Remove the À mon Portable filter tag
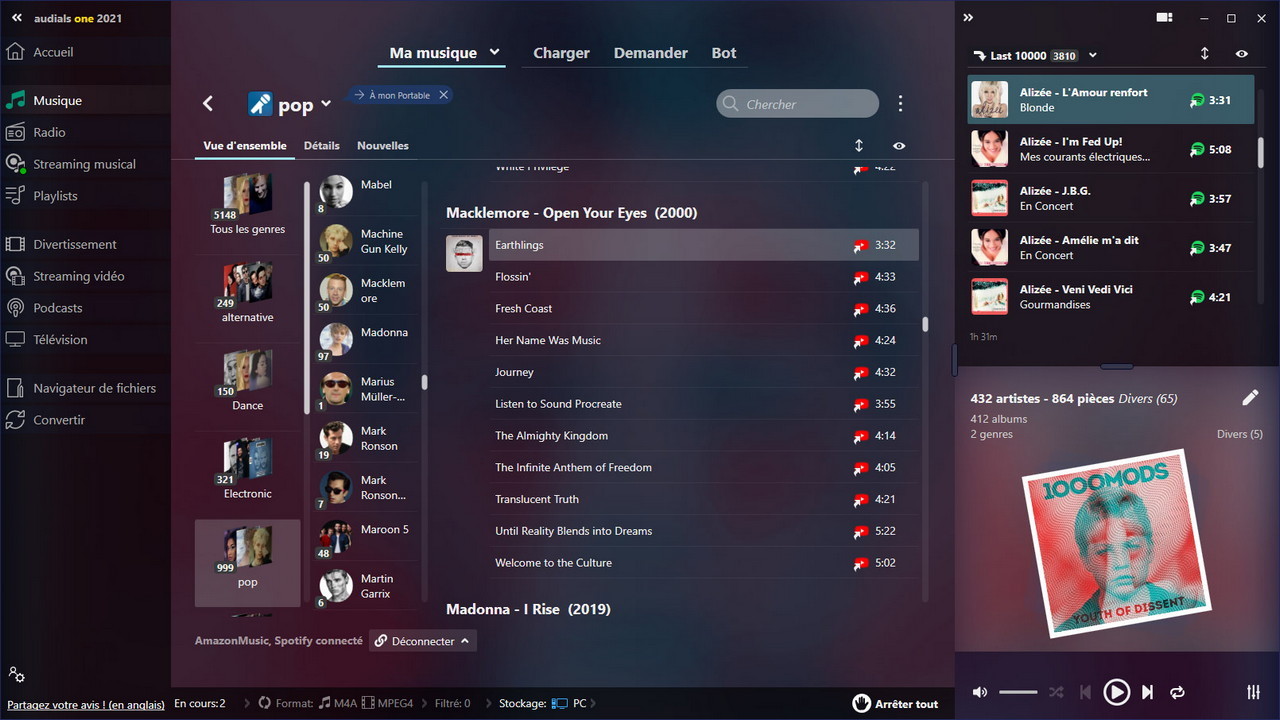The width and height of the screenshot is (1280, 720). (444, 95)
